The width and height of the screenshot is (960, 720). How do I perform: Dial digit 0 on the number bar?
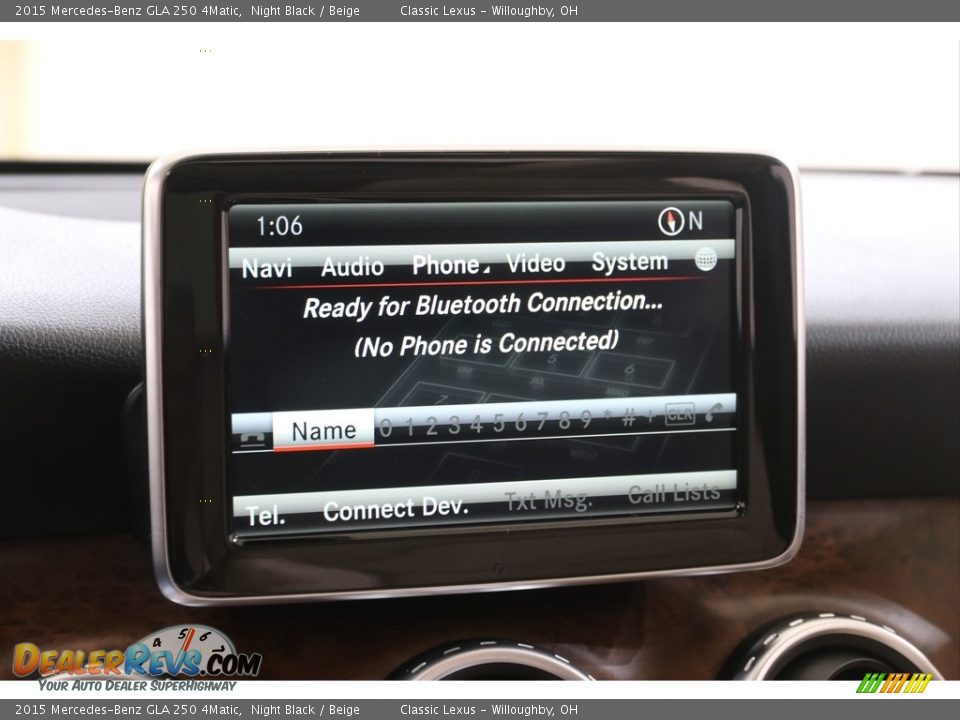pos(385,427)
